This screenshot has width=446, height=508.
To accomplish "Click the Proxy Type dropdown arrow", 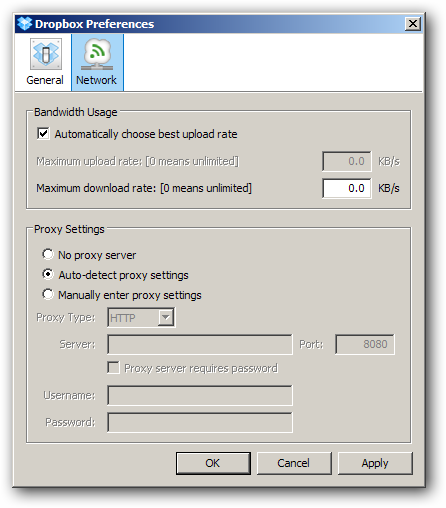I will coord(165,317).
